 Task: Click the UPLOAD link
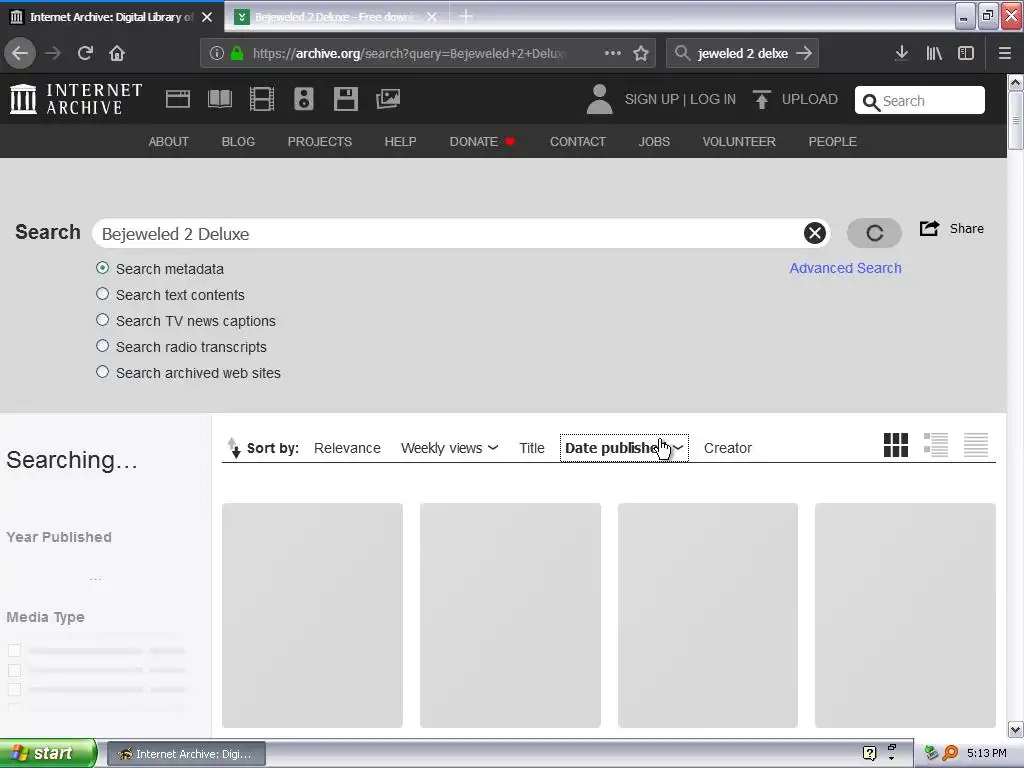[810, 99]
